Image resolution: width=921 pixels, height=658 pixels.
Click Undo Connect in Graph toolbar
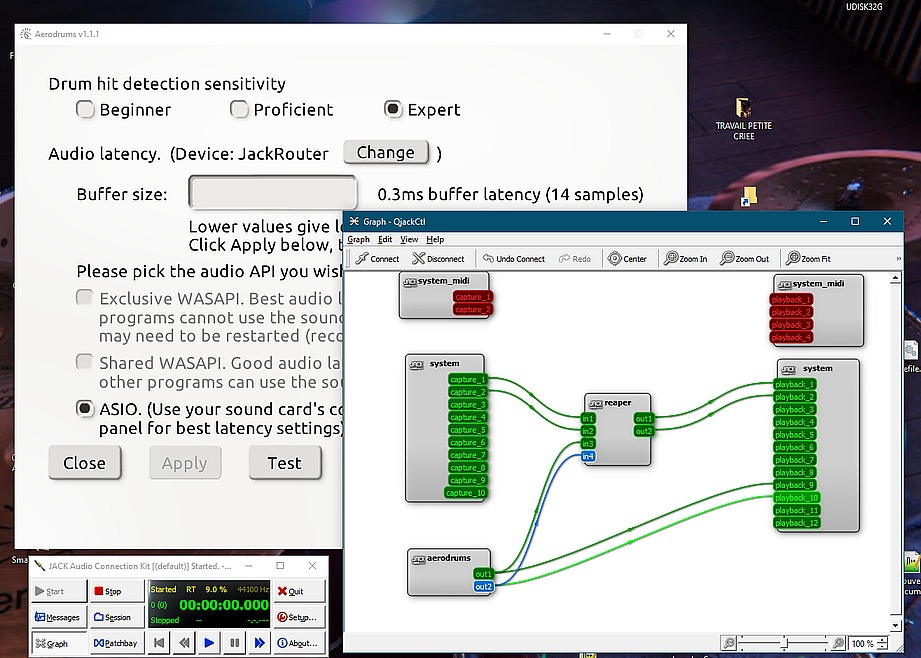tap(513, 258)
